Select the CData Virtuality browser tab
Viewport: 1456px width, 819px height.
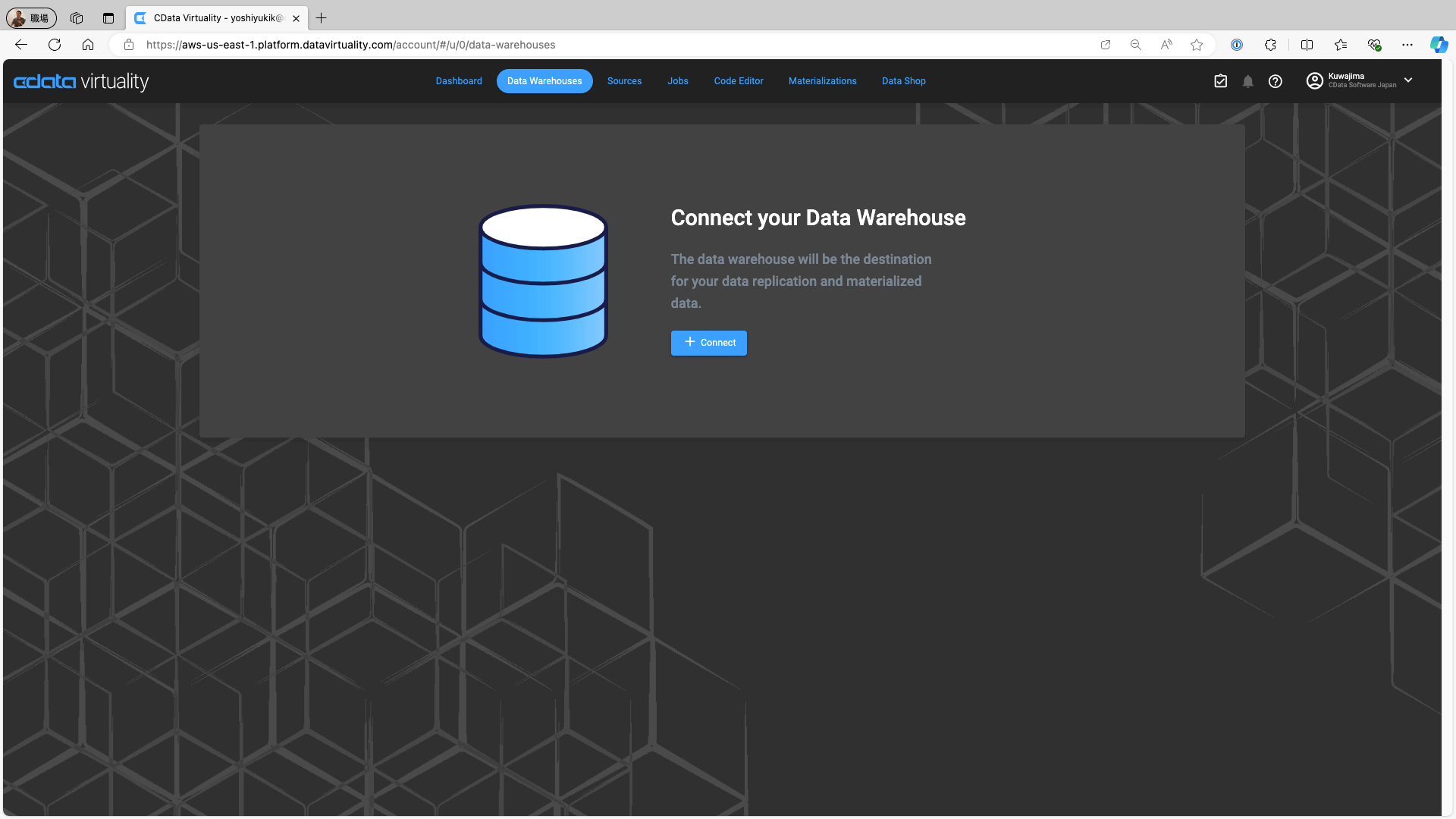(x=218, y=18)
